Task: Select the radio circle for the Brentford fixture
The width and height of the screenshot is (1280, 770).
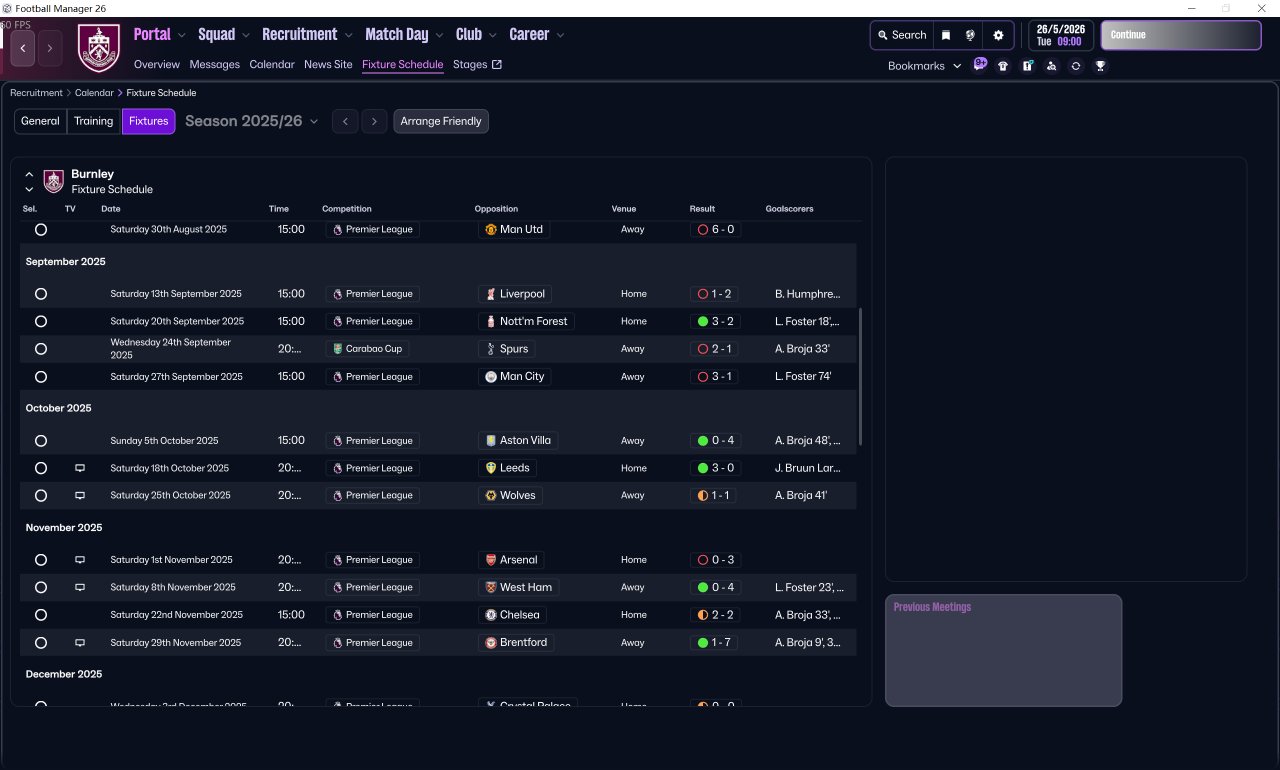Action: point(41,643)
